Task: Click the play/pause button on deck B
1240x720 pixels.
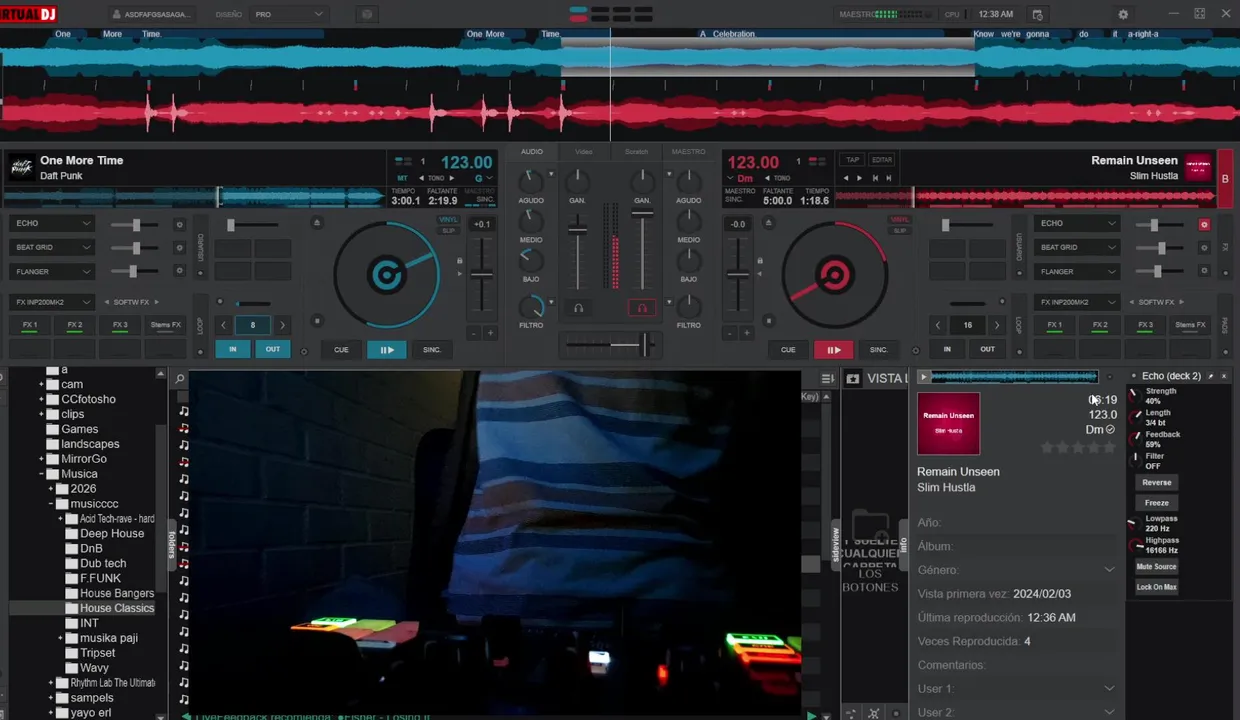Action: (x=833, y=350)
